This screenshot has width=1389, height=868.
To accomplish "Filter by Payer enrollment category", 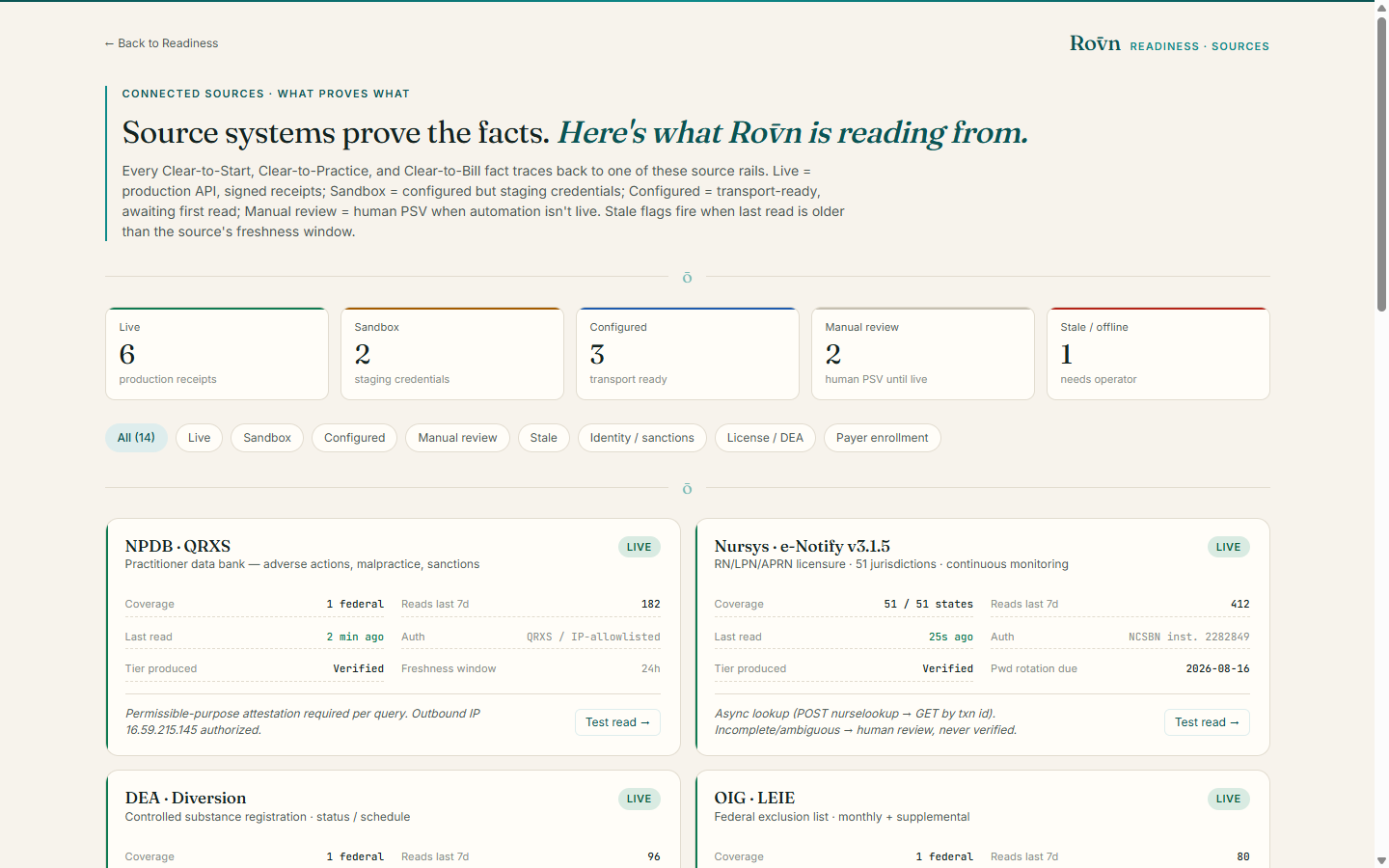I will point(883,438).
